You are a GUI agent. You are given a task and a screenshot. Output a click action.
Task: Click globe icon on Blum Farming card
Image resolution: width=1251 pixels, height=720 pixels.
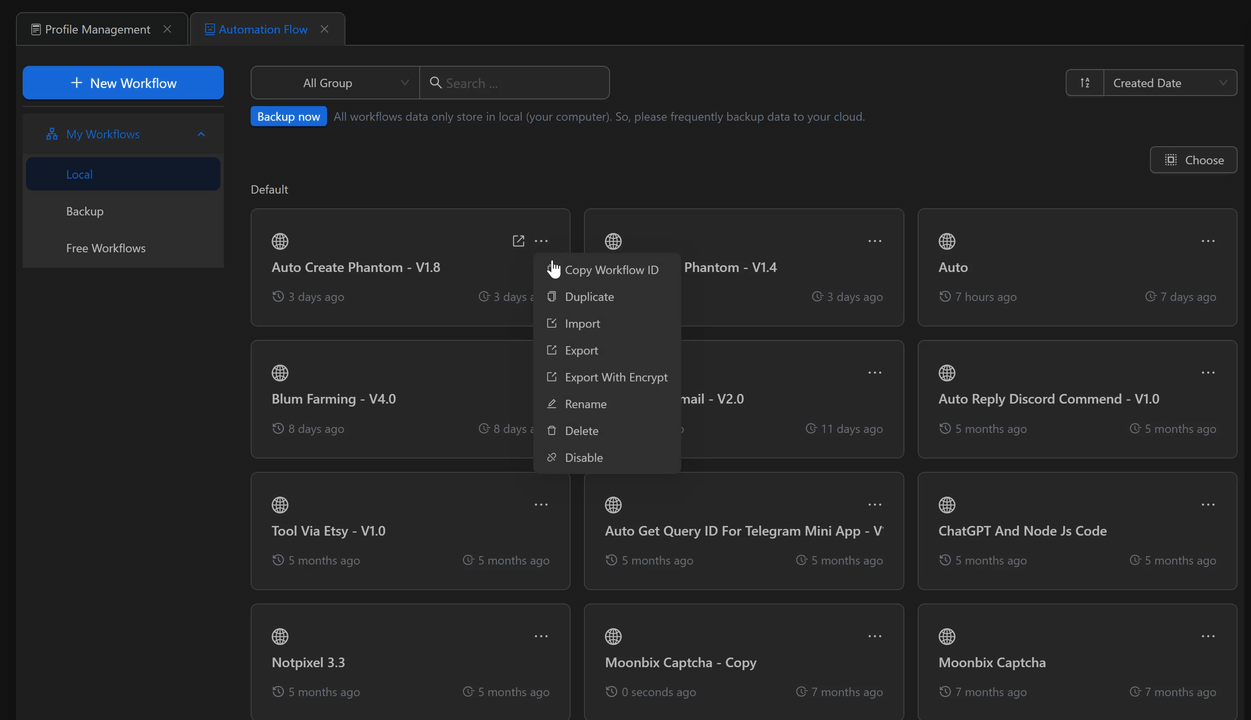click(280, 373)
